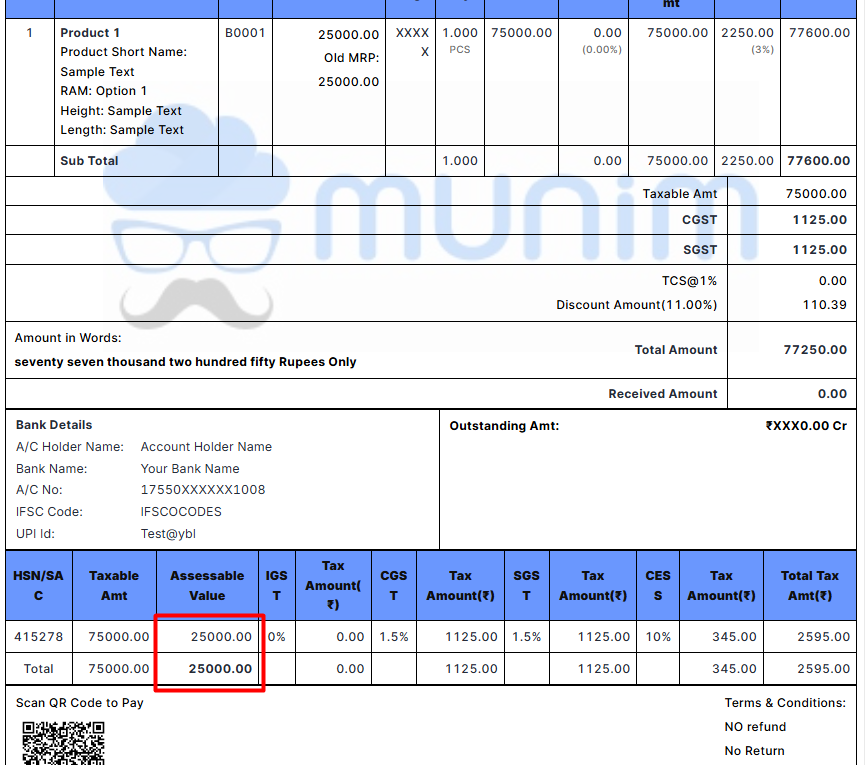This screenshot has height=765, width=865.
Task: Click HSN code 415278 in tax table
Action: pos(39,636)
